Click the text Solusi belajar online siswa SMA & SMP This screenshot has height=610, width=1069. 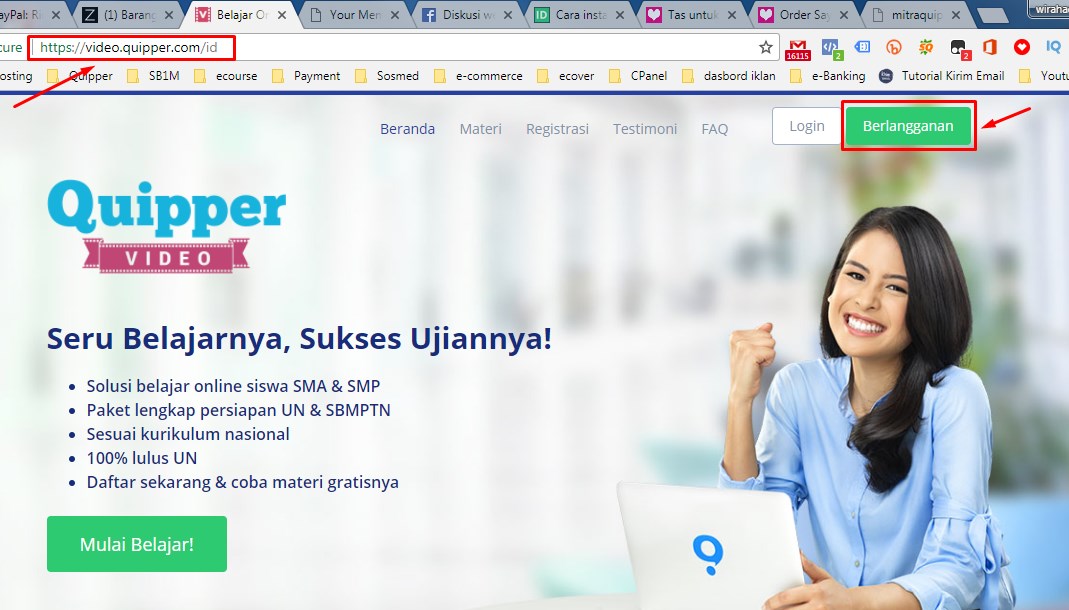[x=233, y=386]
